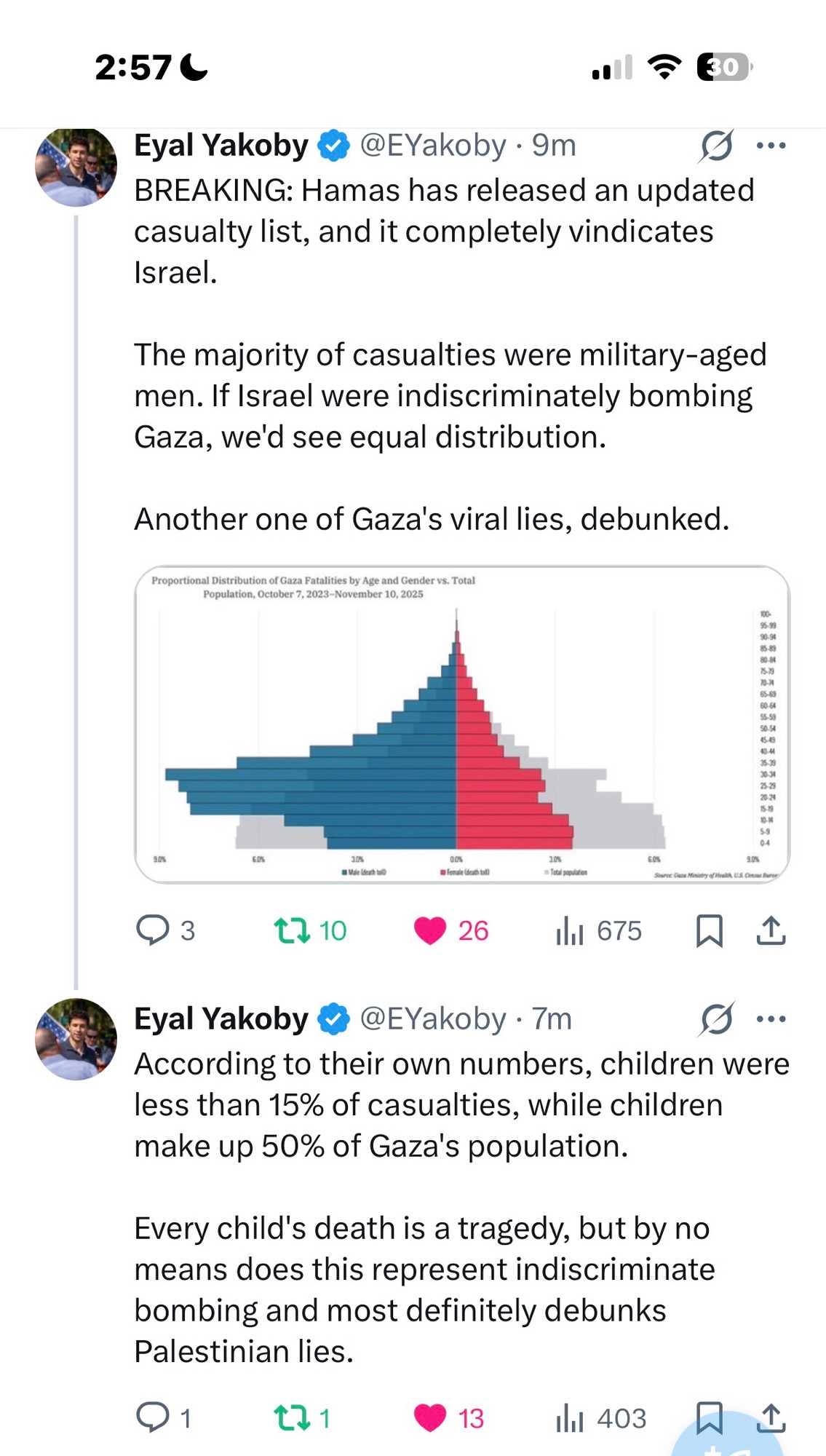Open the Gaza fatalities chart image
This screenshot has height=1456, width=826.
(462, 724)
